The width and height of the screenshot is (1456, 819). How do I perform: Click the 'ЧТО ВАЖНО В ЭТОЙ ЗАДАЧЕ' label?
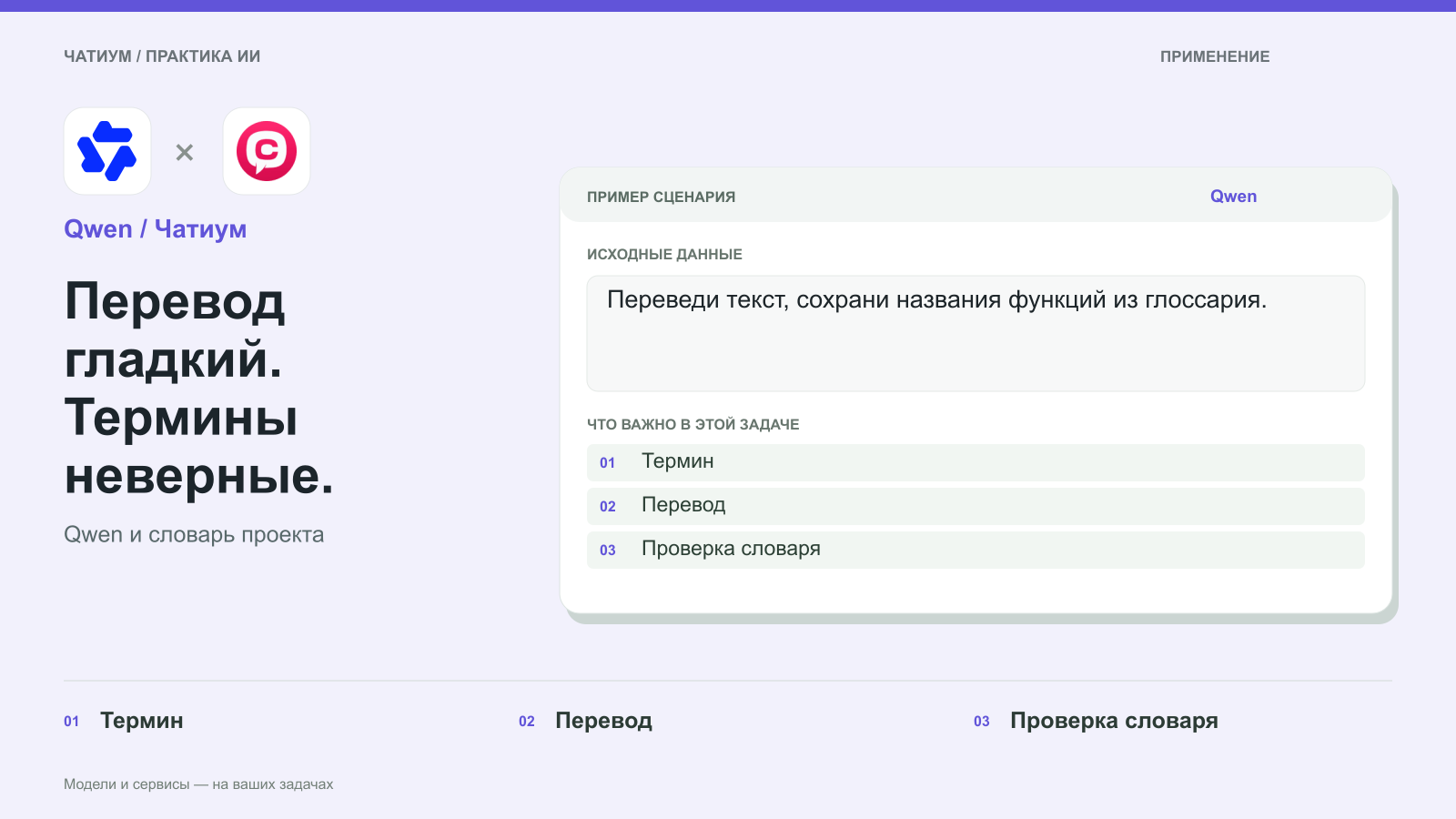(693, 425)
